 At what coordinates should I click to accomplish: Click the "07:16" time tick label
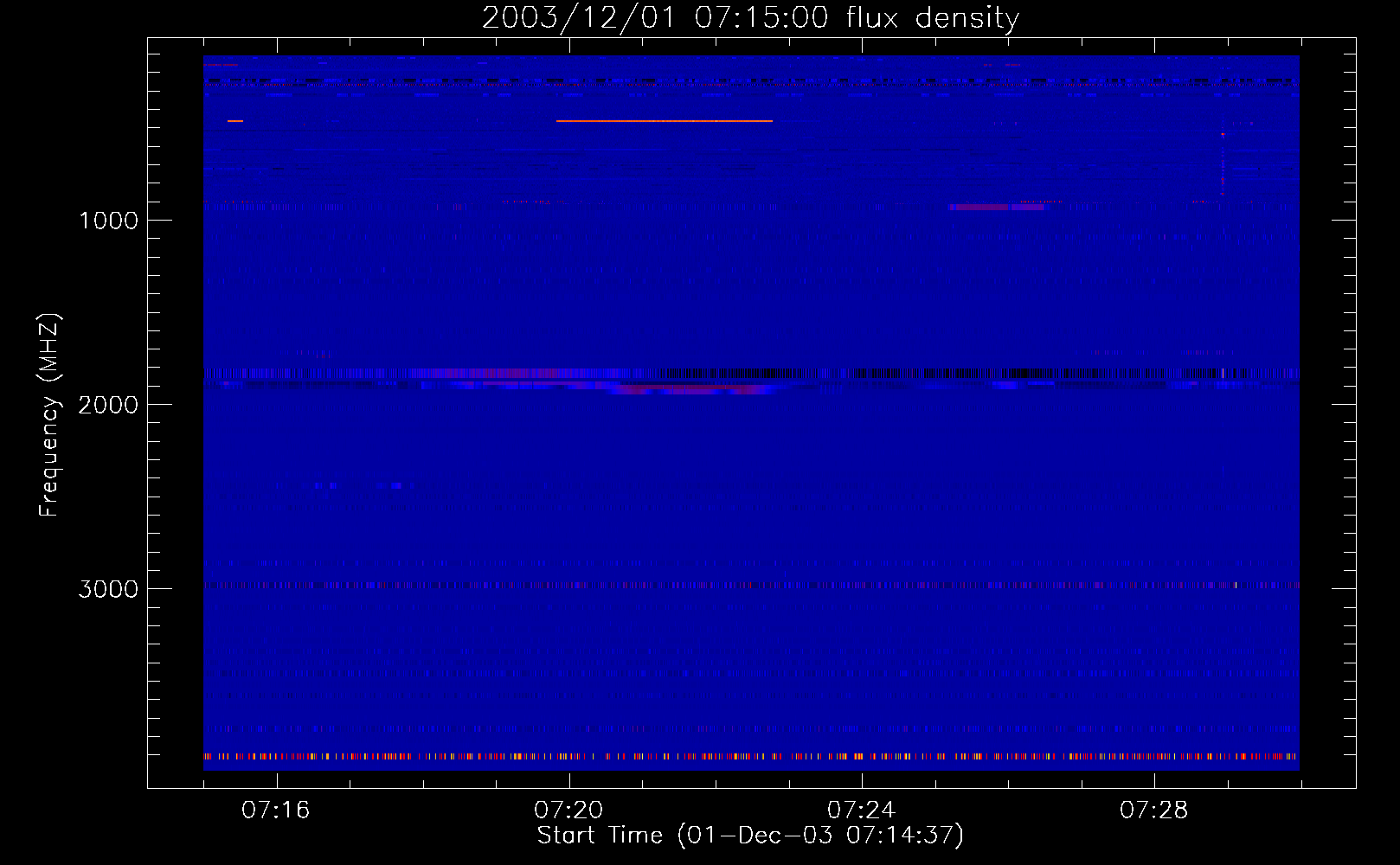click(275, 811)
